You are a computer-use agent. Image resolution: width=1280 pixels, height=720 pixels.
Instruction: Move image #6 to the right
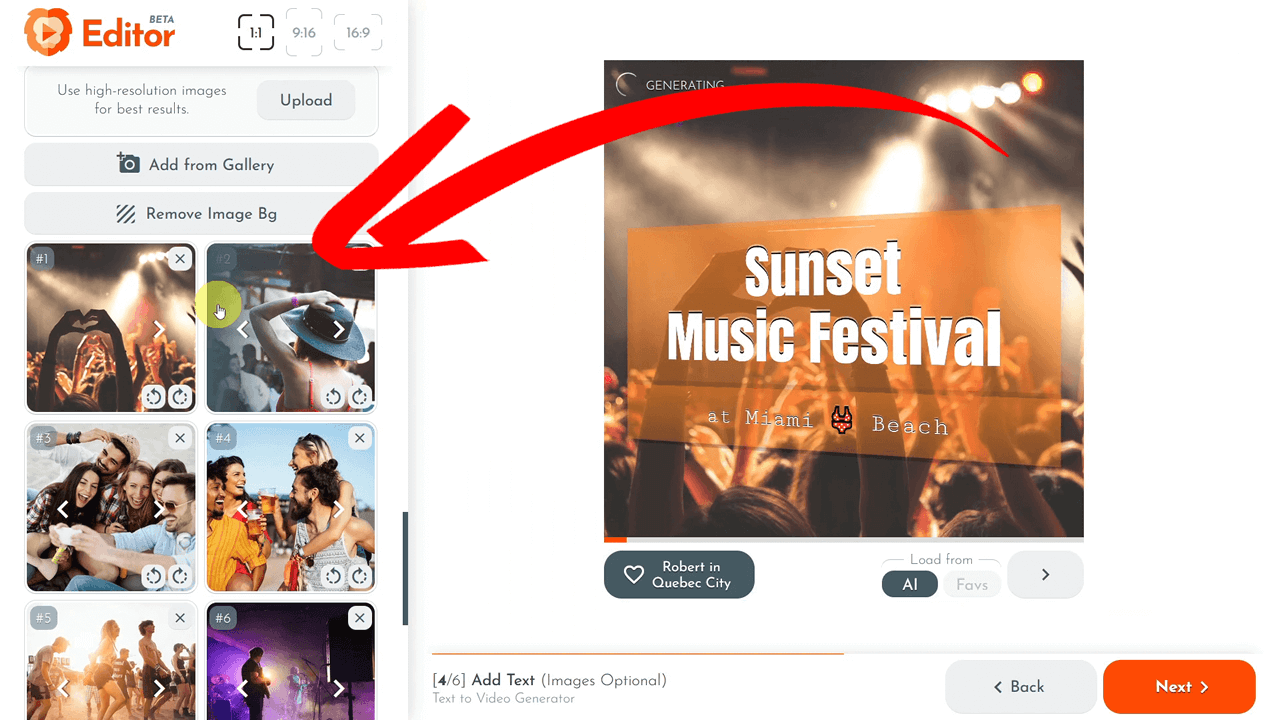(339, 689)
